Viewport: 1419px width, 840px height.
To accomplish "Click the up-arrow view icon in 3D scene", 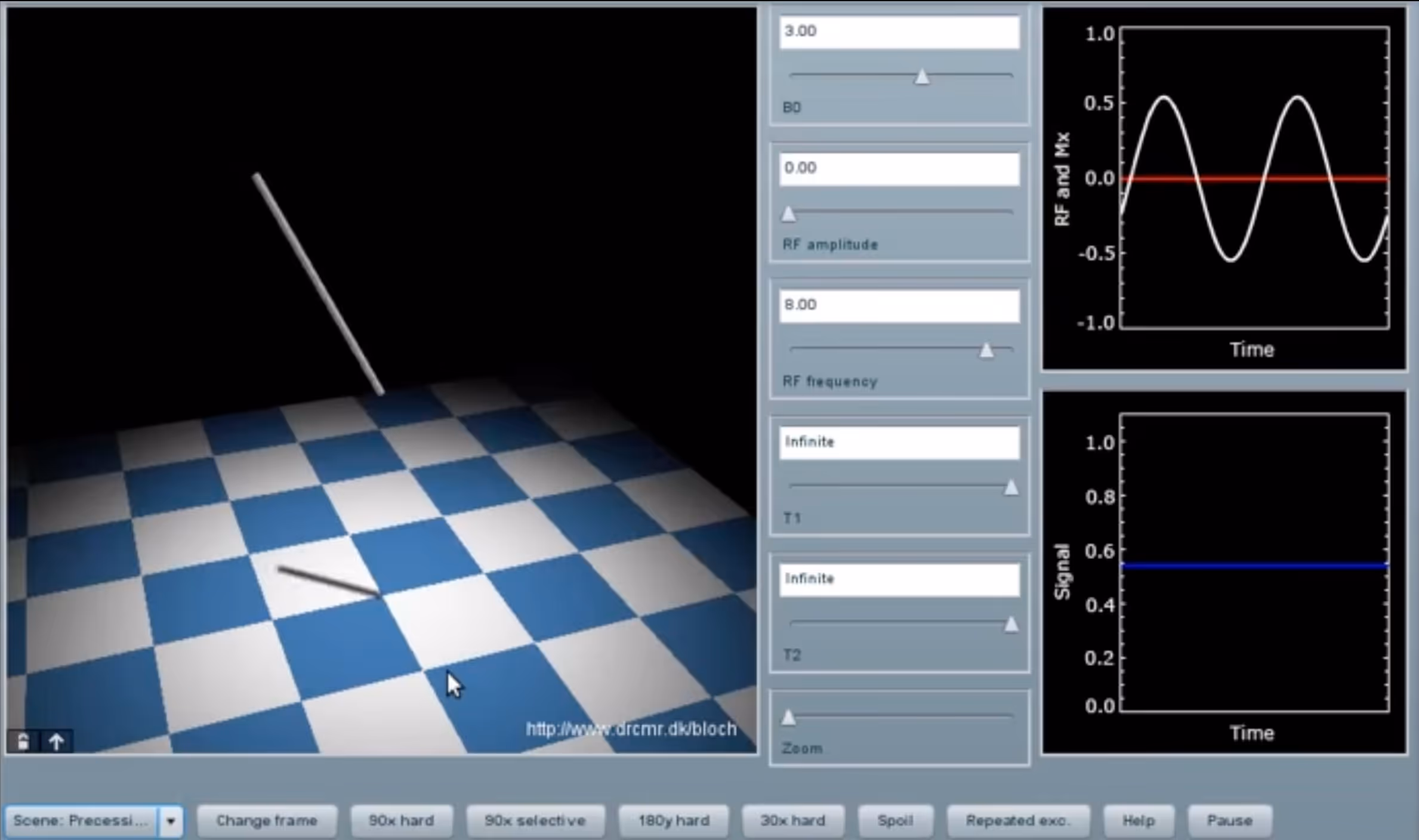I will click(x=57, y=742).
